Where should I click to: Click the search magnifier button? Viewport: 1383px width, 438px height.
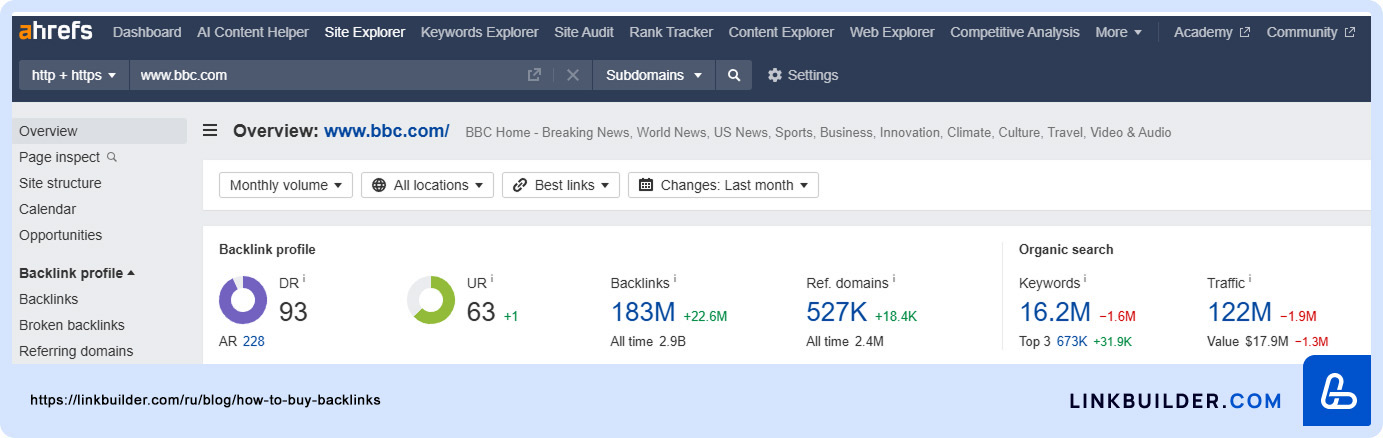pos(734,75)
